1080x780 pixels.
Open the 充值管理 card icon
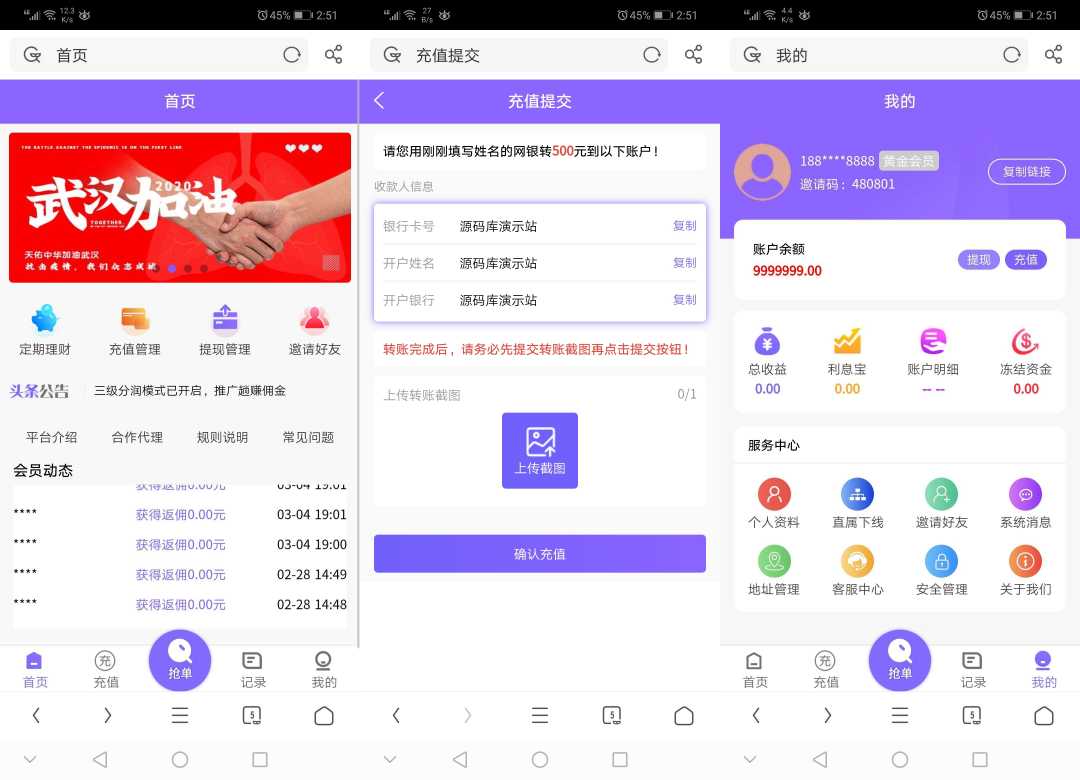pos(135,319)
